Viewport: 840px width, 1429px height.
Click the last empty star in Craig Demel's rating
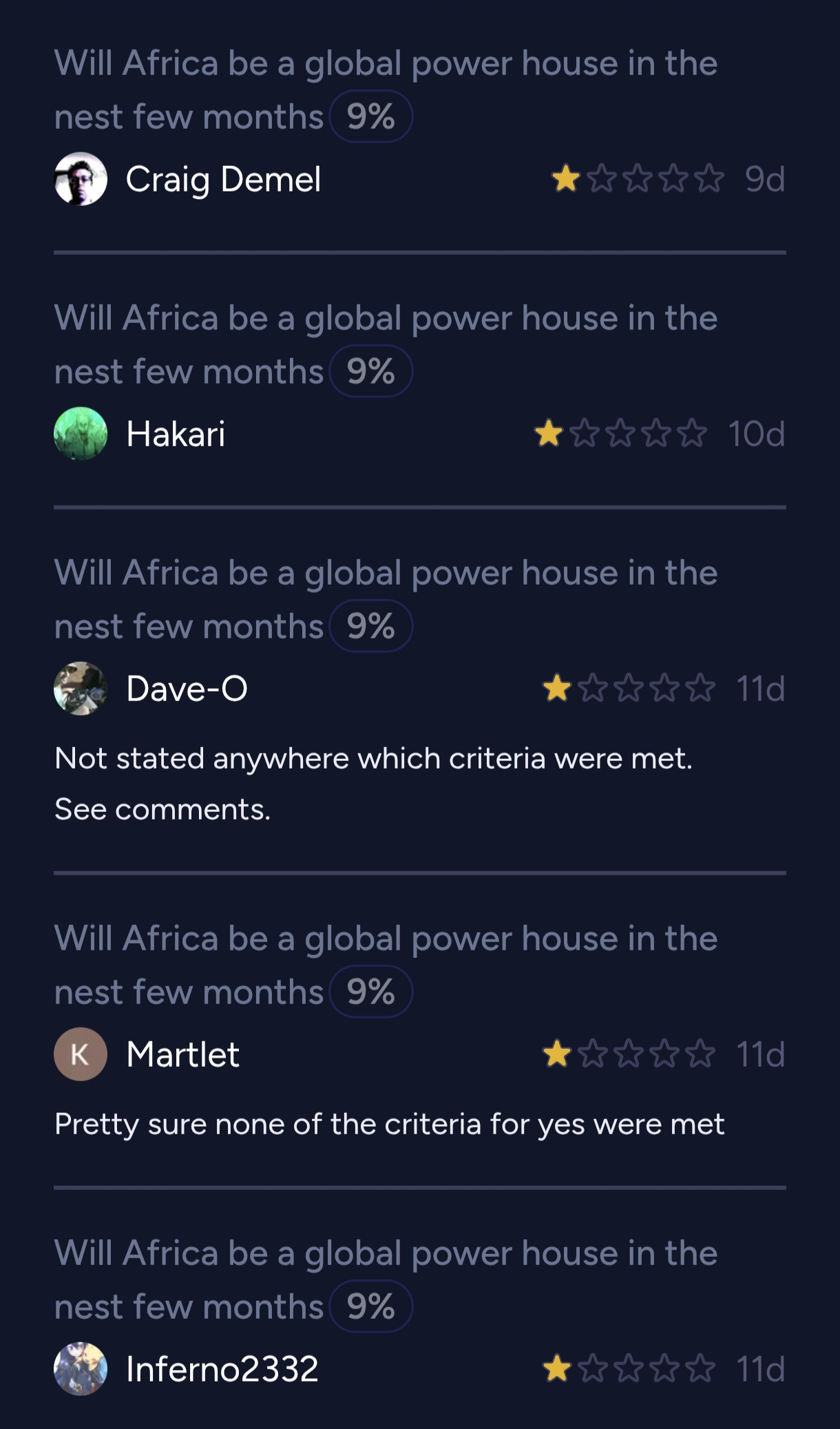[709, 179]
